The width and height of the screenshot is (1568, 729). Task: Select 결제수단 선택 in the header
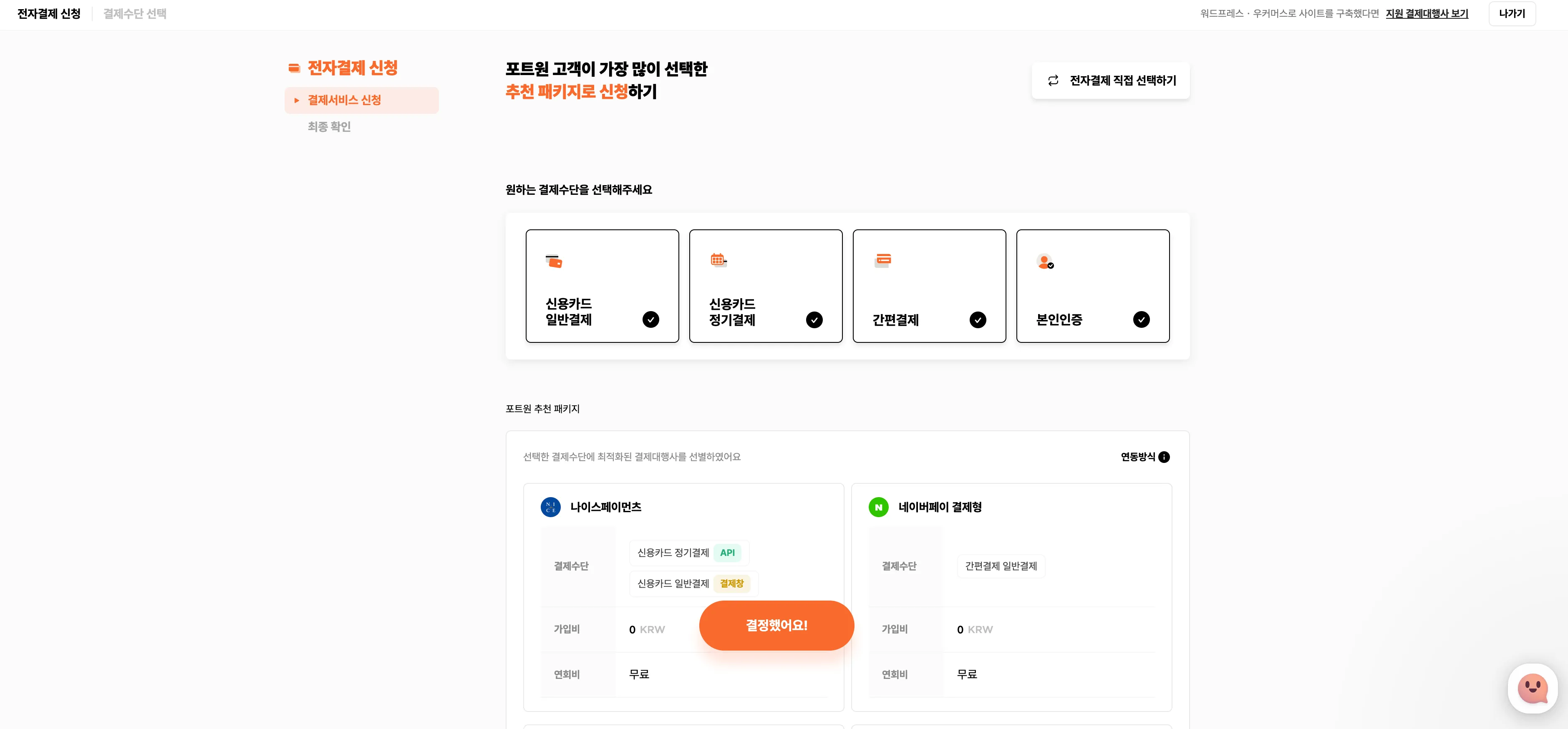click(x=135, y=13)
